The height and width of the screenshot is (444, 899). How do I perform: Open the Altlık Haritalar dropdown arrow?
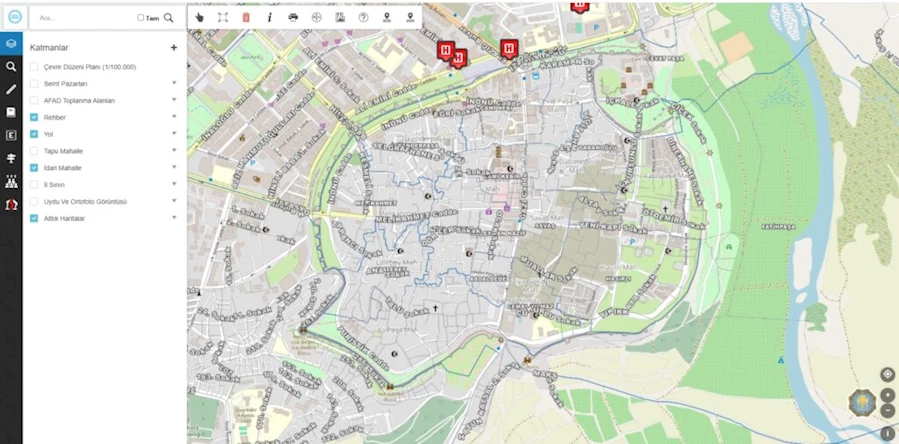(x=174, y=218)
